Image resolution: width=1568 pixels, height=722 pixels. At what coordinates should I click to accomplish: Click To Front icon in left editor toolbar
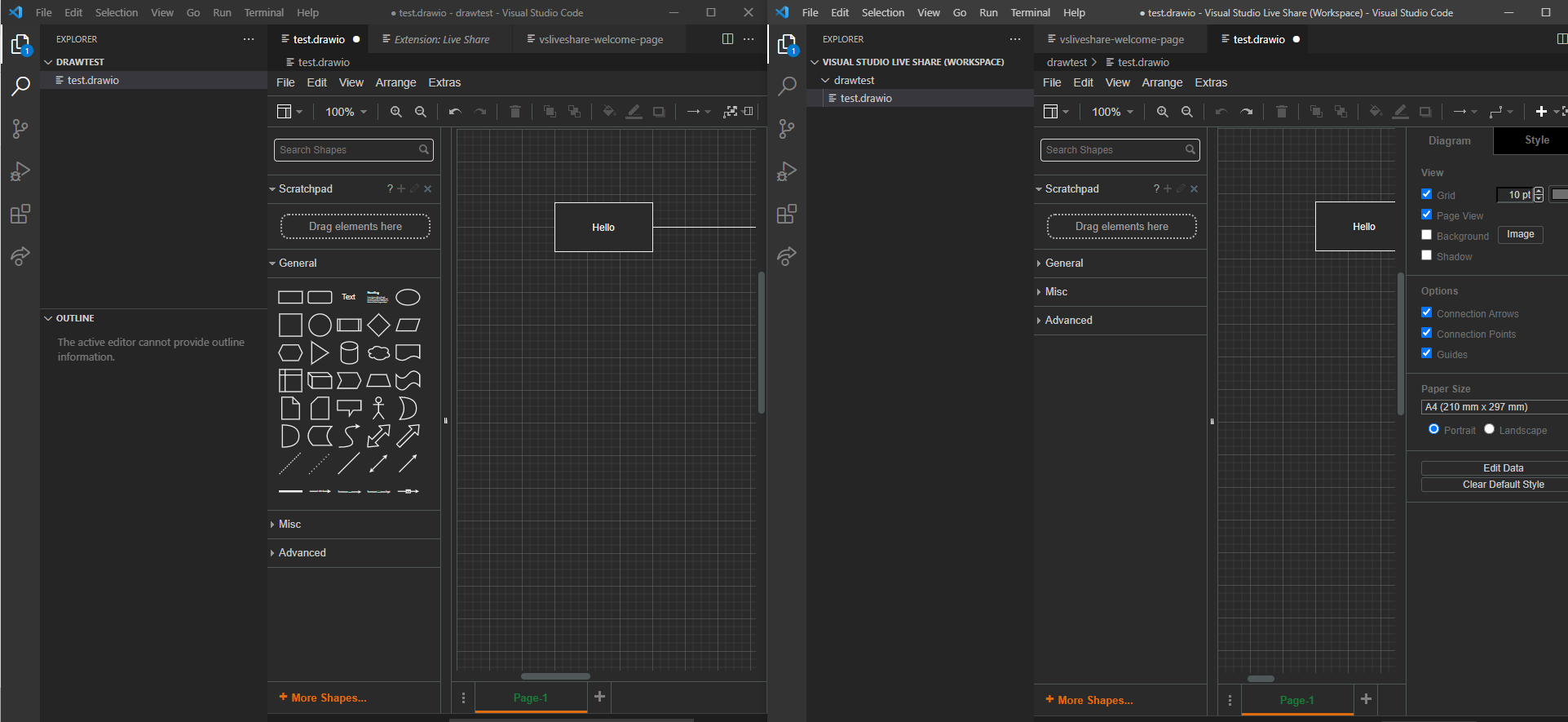click(x=550, y=112)
